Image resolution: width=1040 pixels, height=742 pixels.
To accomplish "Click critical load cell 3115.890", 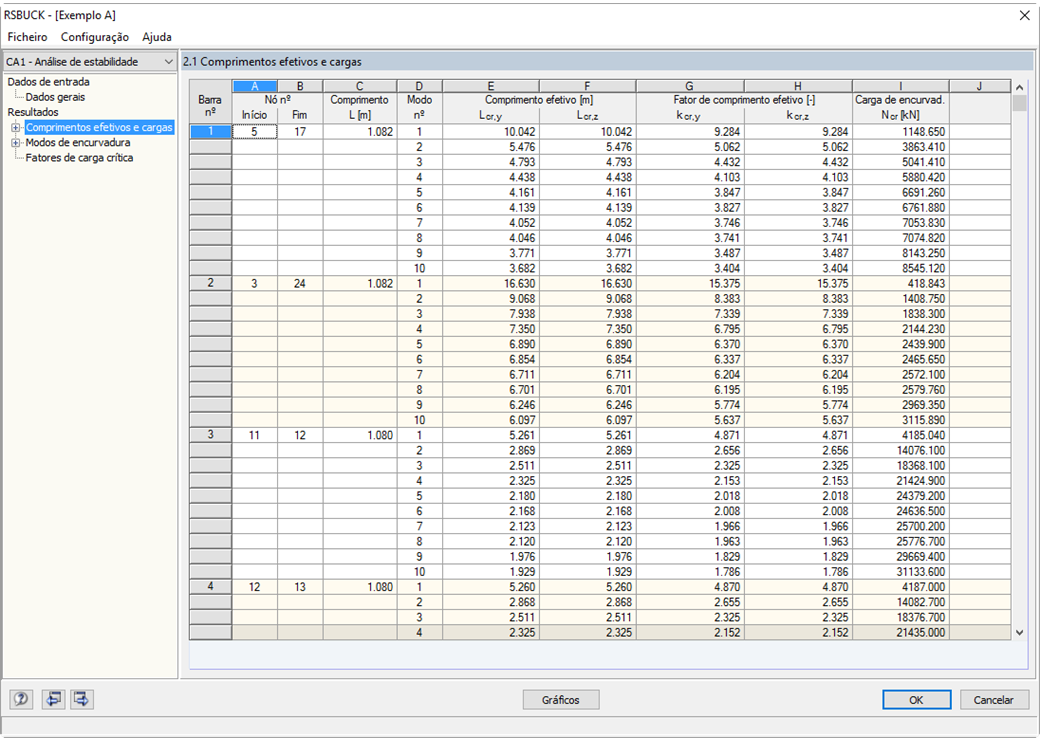I will coord(901,420).
